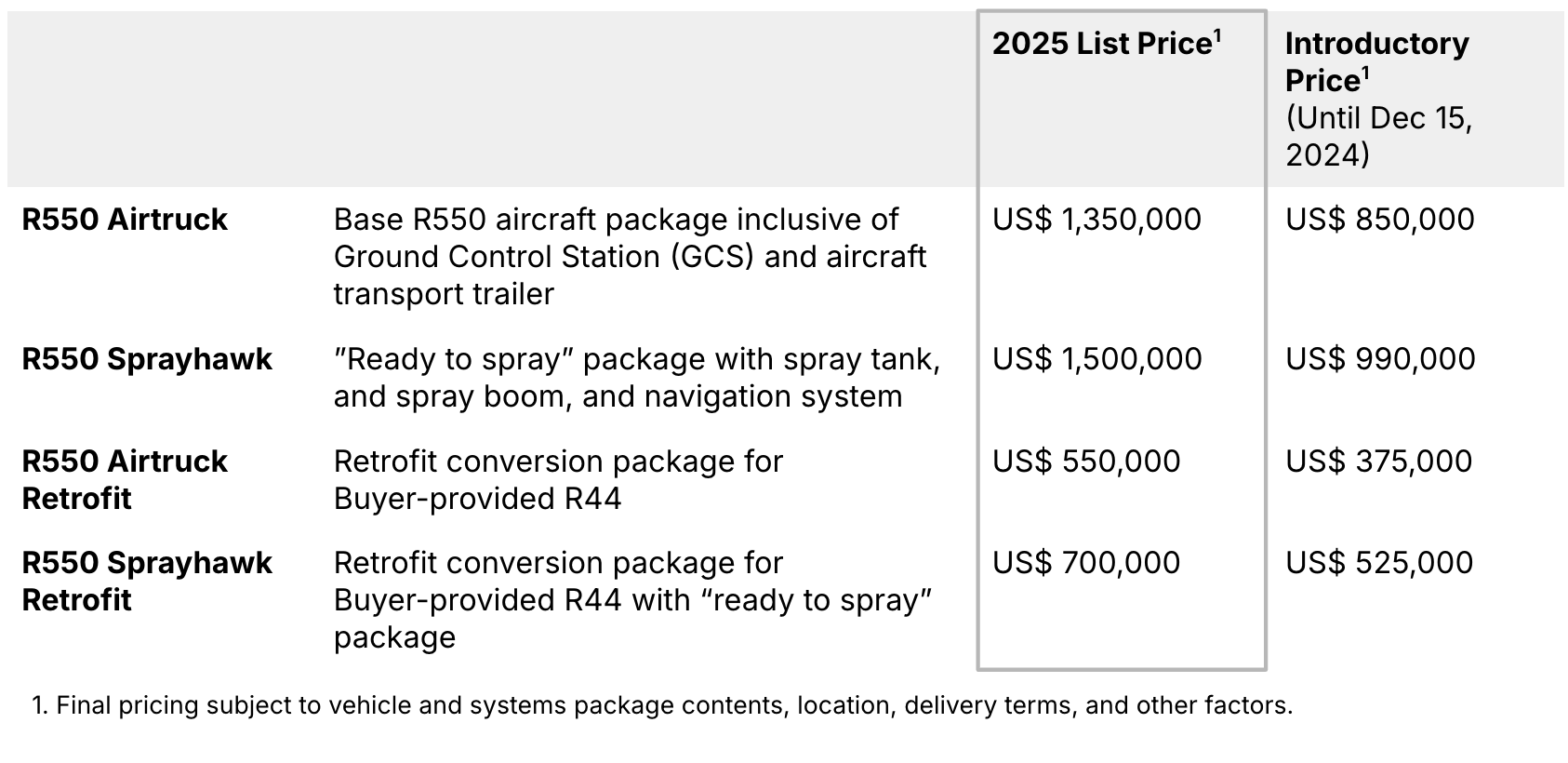Select the US$ 525,000 introductory price
1568x763 pixels.
click(x=1378, y=563)
